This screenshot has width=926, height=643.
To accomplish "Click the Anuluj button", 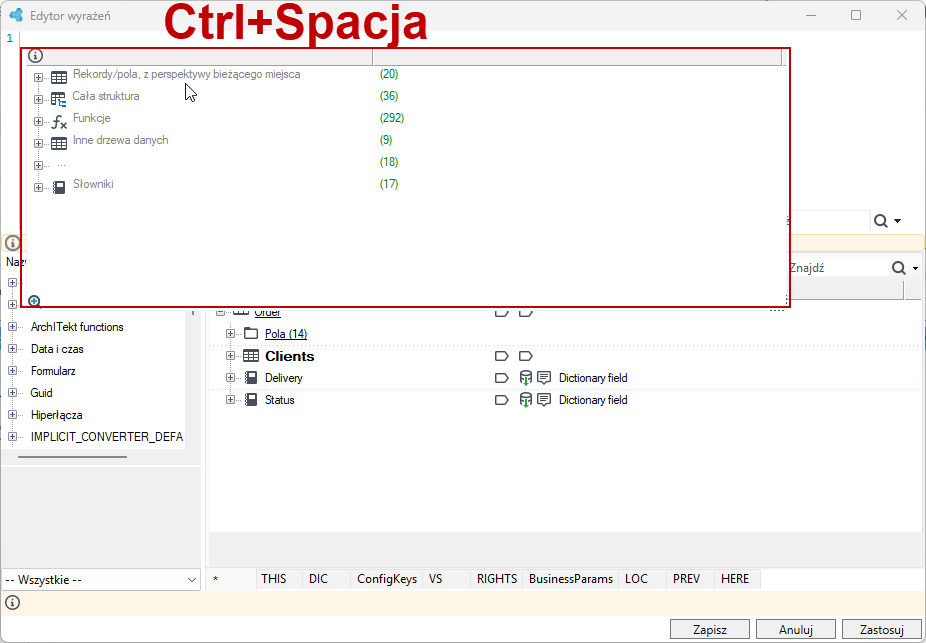I will click(795, 629).
